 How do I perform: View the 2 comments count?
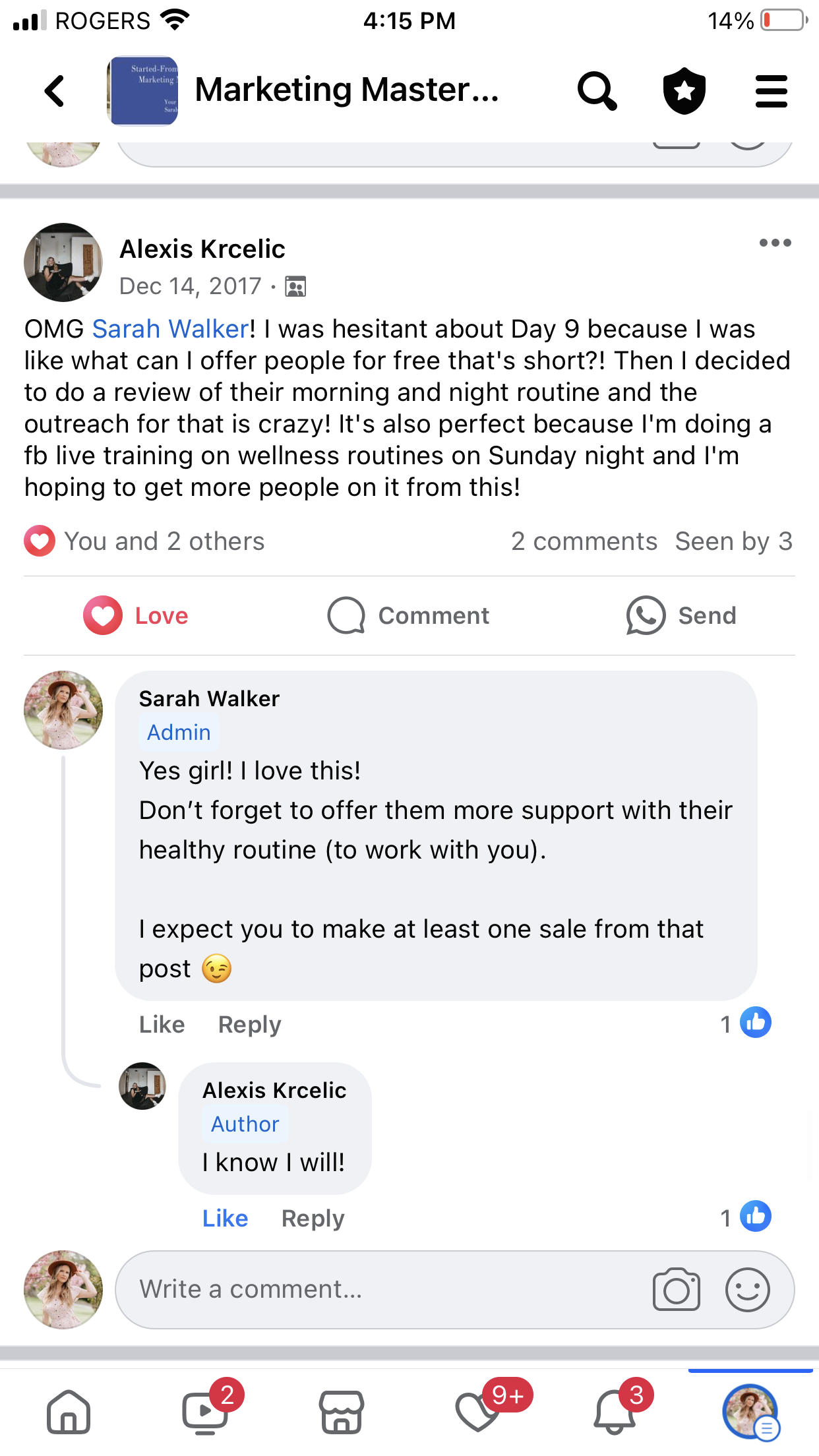click(x=584, y=541)
